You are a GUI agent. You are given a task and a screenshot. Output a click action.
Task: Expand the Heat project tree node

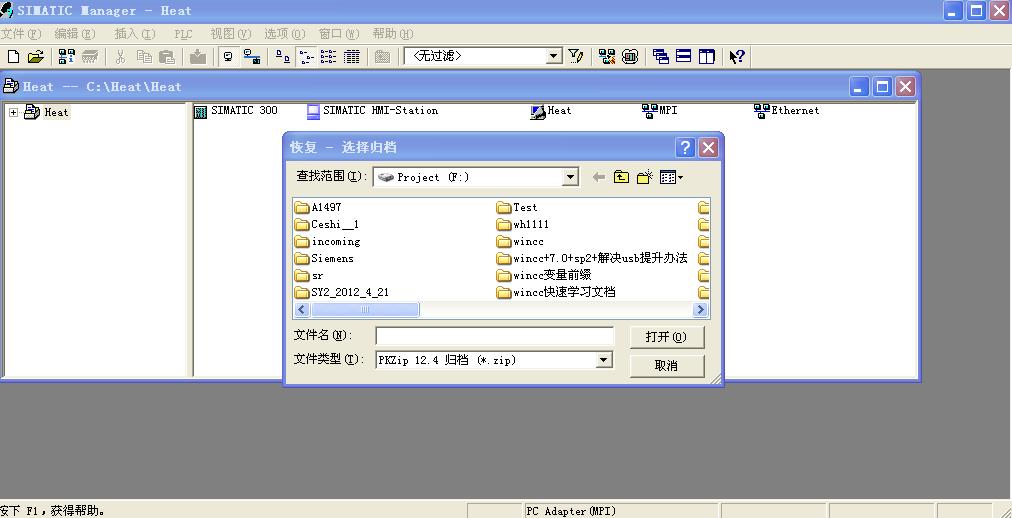pos(13,112)
